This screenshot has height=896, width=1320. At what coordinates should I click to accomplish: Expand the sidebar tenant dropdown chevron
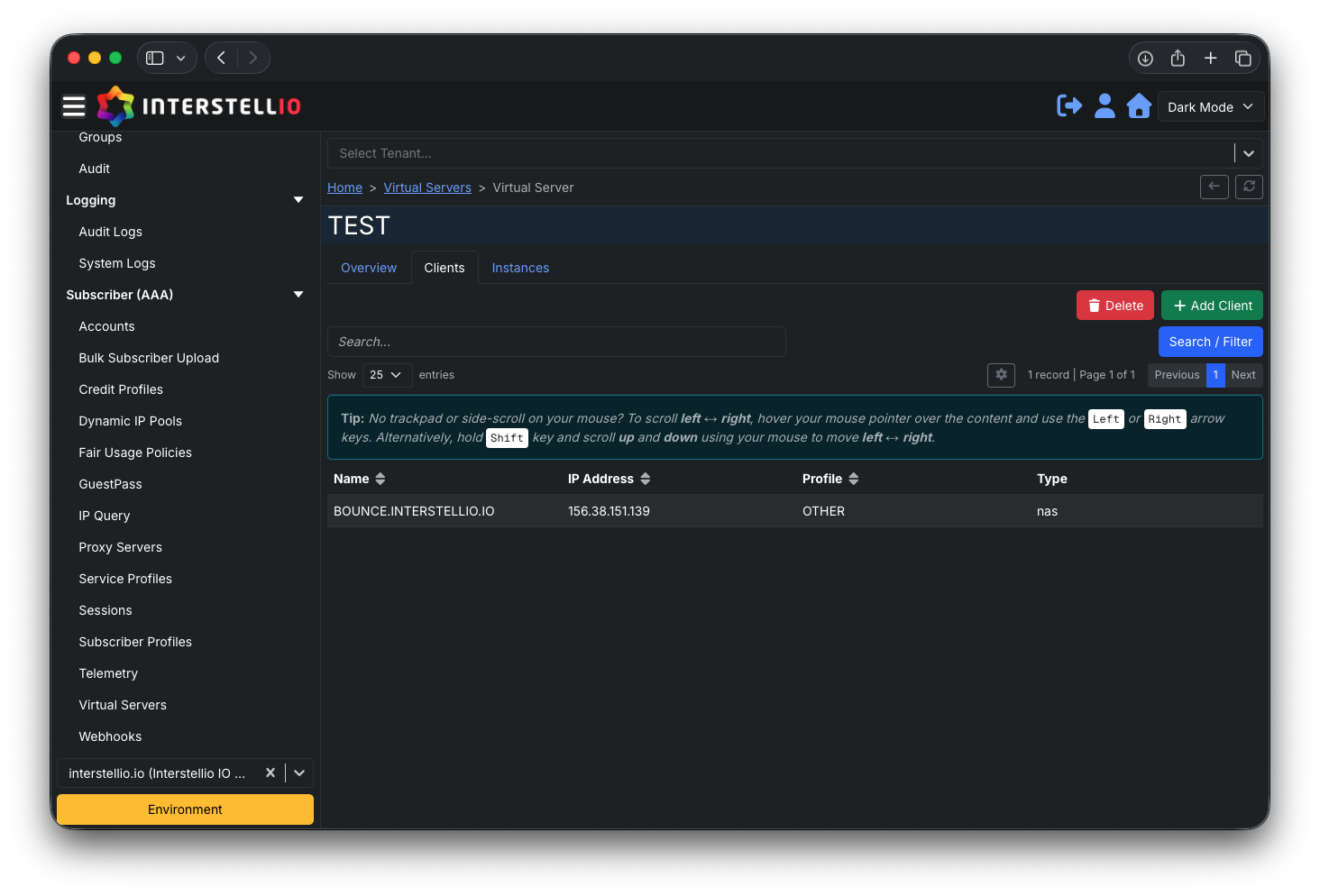[299, 773]
